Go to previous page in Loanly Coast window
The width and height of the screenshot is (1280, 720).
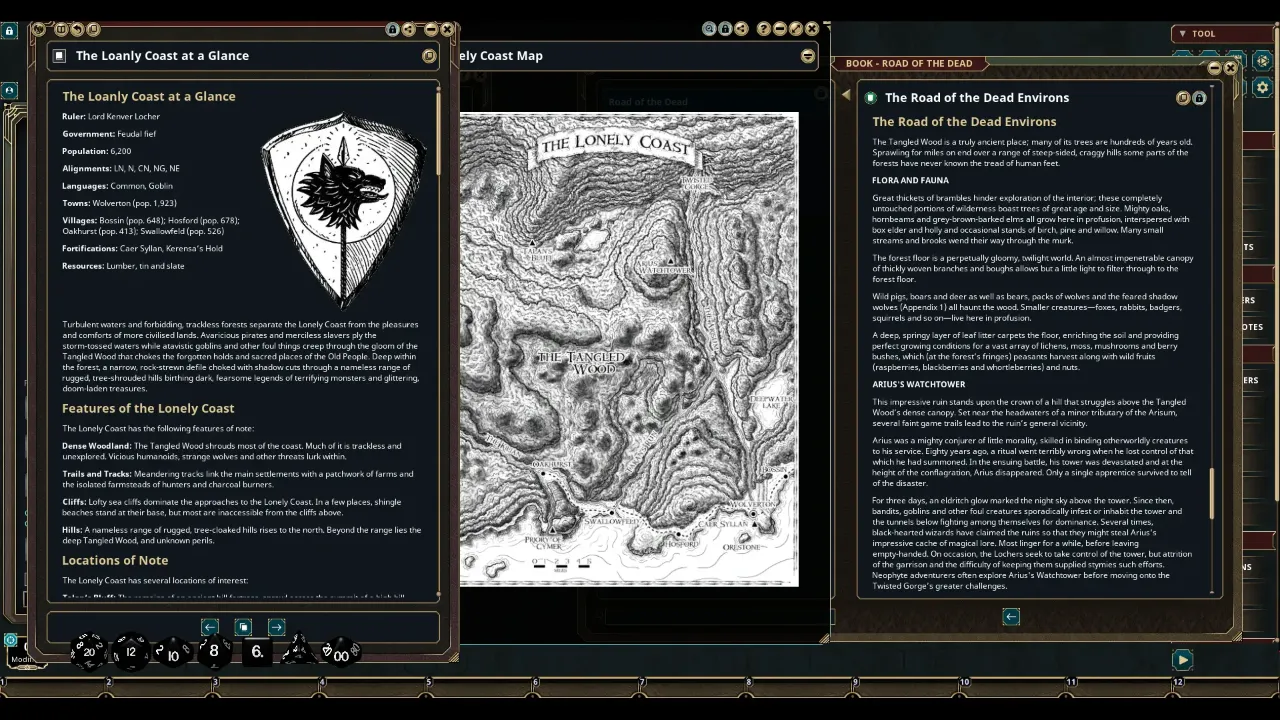[x=210, y=627]
